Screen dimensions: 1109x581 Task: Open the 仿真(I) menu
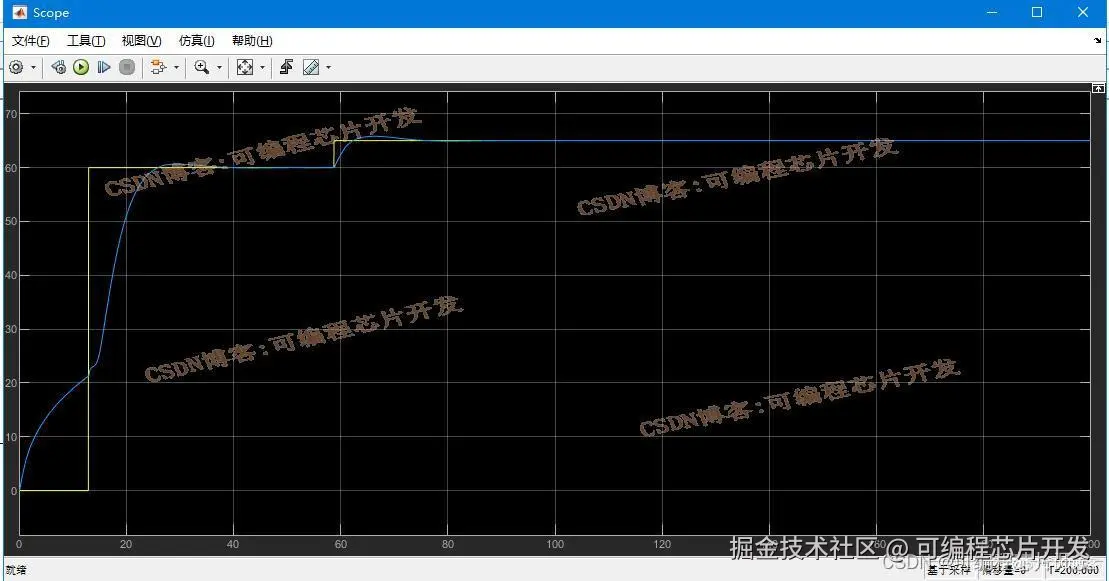click(x=197, y=41)
